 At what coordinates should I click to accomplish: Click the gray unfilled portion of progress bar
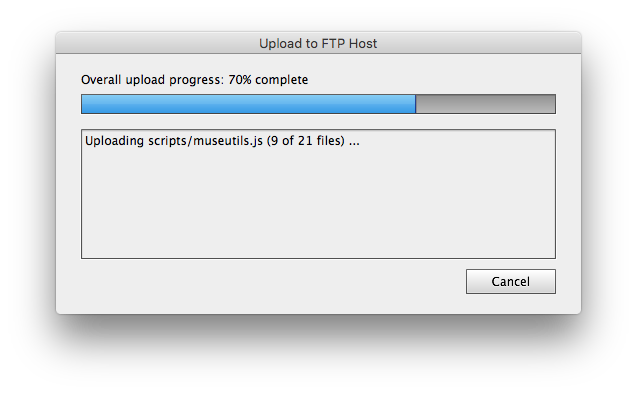485,104
